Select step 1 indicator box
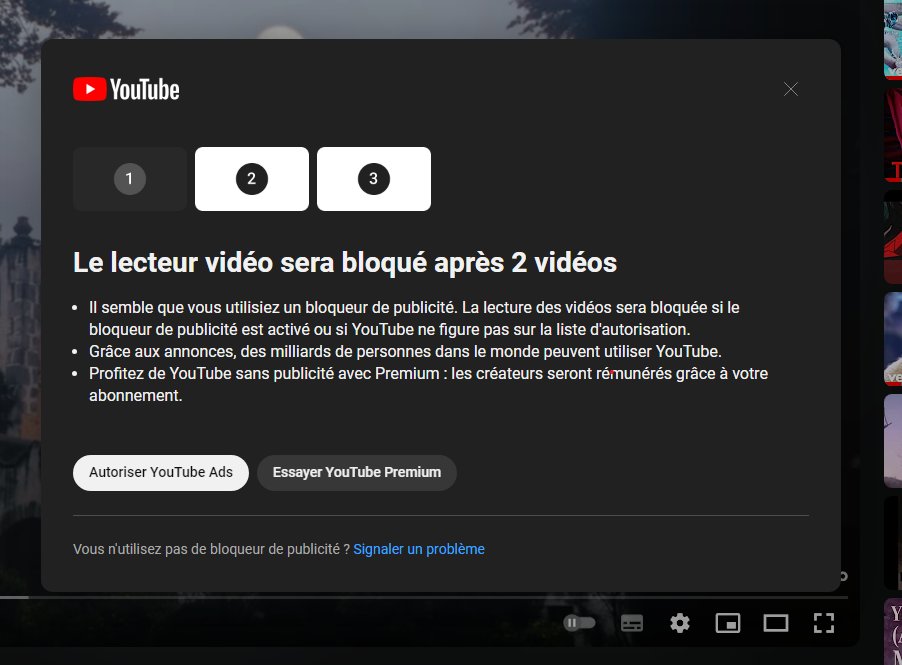The height and width of the screenshot is (665, 902). [130, 179]
